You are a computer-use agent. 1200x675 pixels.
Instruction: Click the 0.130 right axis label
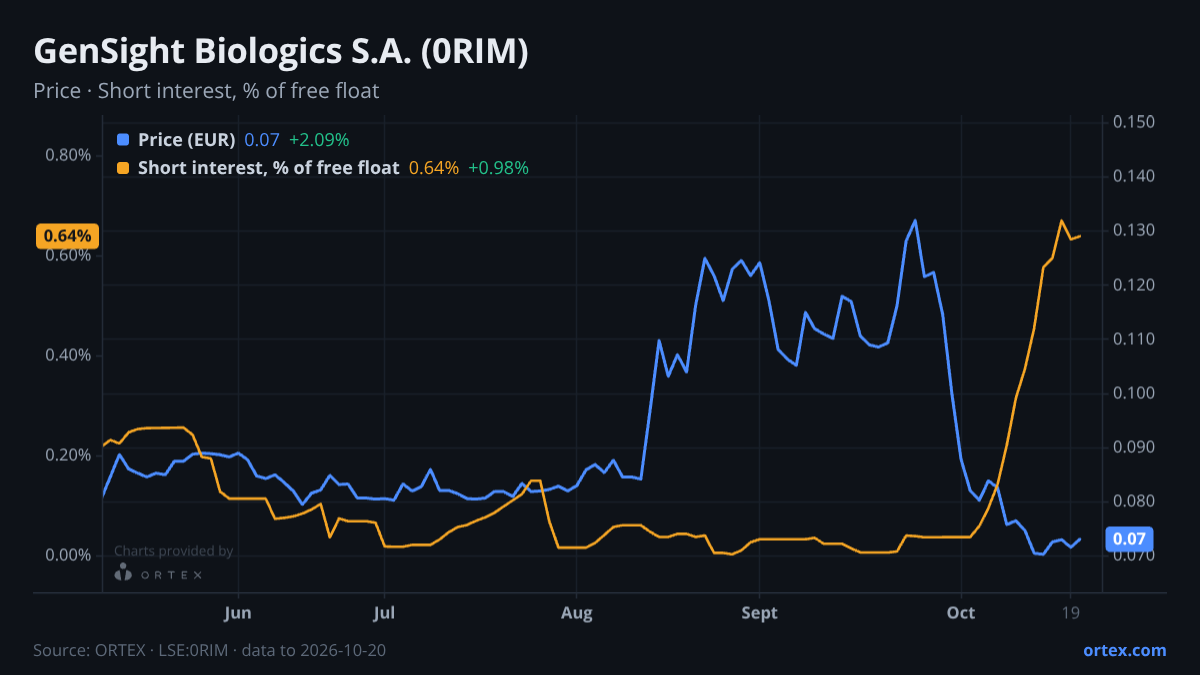pos(1134,230)
